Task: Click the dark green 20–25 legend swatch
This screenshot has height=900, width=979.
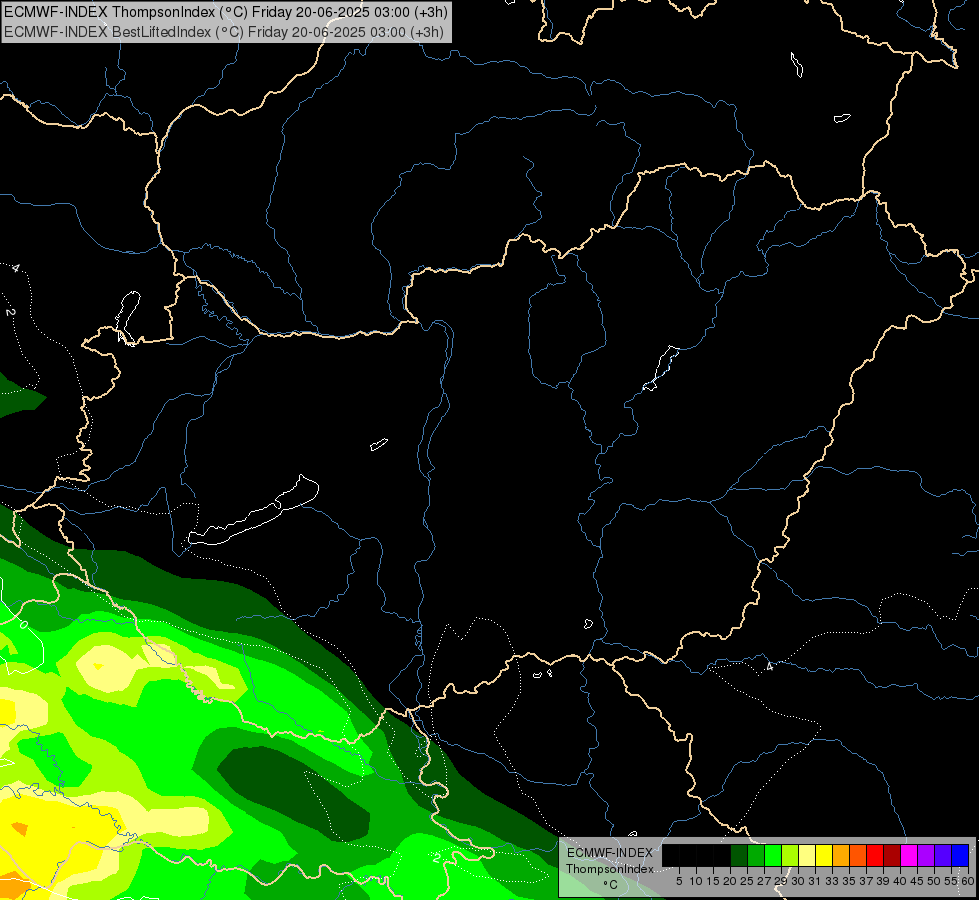Action: (x=739, y=855)
